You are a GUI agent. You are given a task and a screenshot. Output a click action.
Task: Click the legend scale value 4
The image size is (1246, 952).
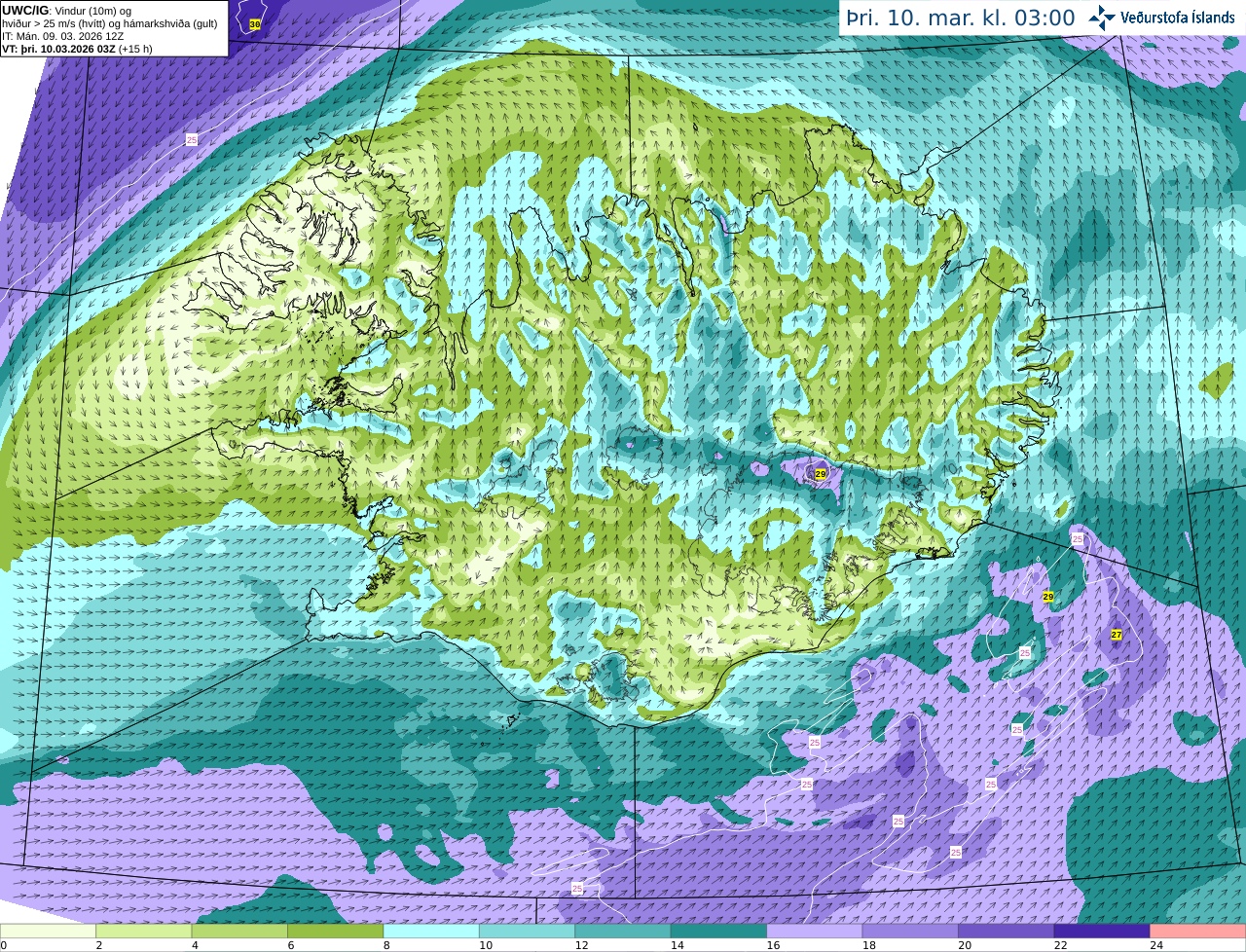point(195,945)
